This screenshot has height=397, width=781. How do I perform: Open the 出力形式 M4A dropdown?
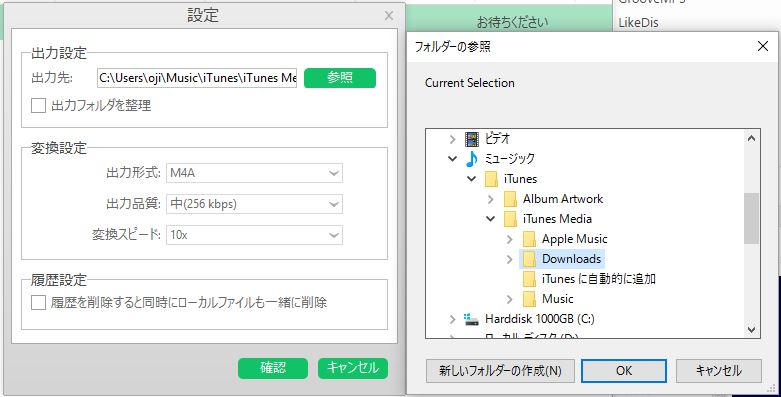coord(255,173)
